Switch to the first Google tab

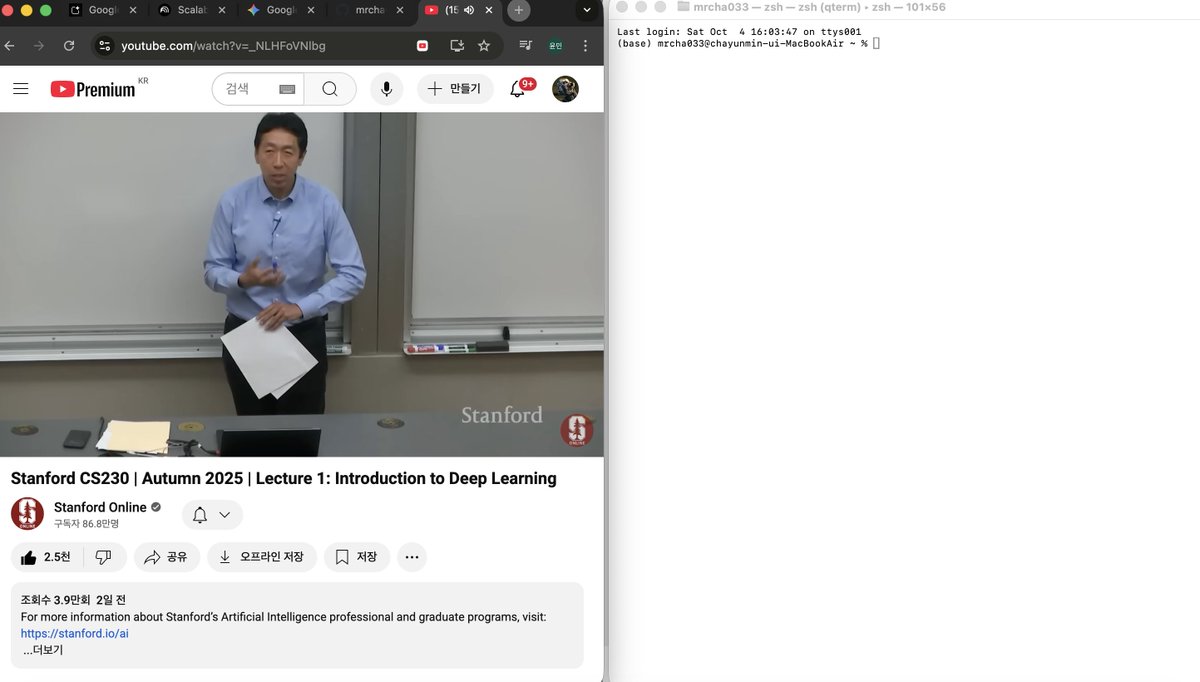pyautogui.click(x=102, y=10)
